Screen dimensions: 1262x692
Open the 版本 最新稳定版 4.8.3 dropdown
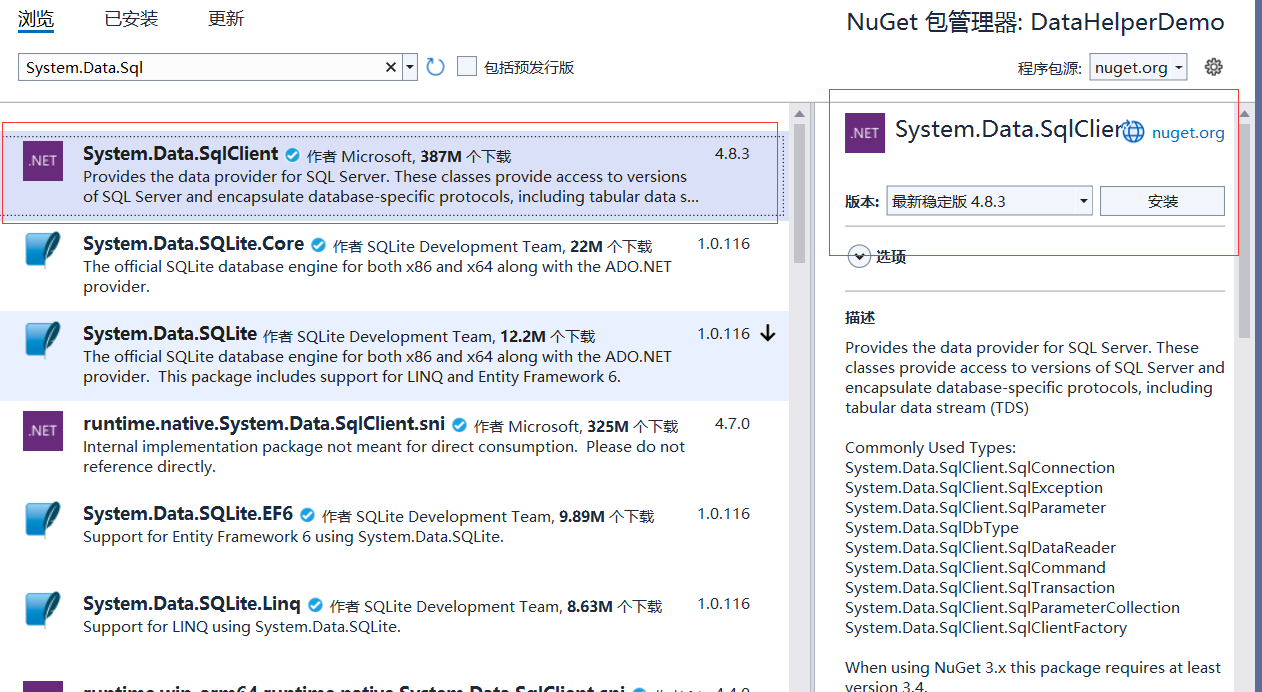(990, 201)
